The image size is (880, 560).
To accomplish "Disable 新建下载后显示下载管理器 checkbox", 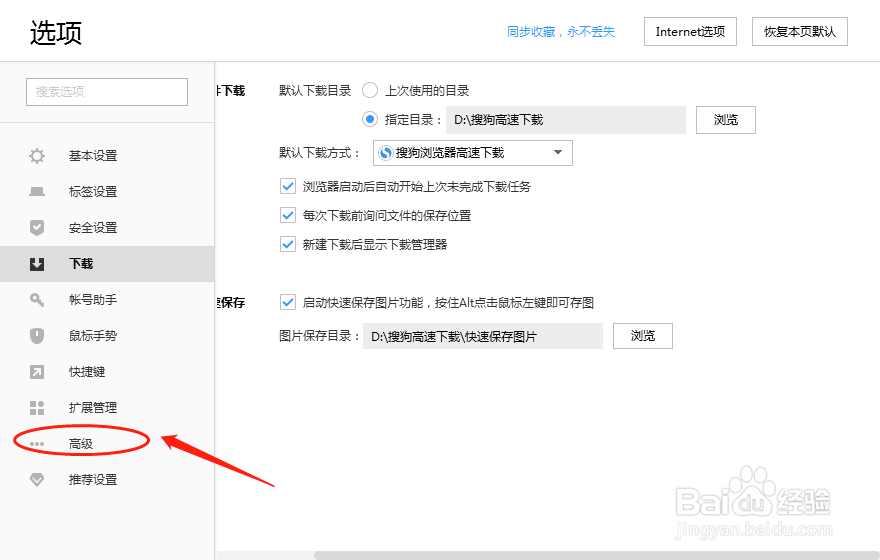I will coord(288,244).
